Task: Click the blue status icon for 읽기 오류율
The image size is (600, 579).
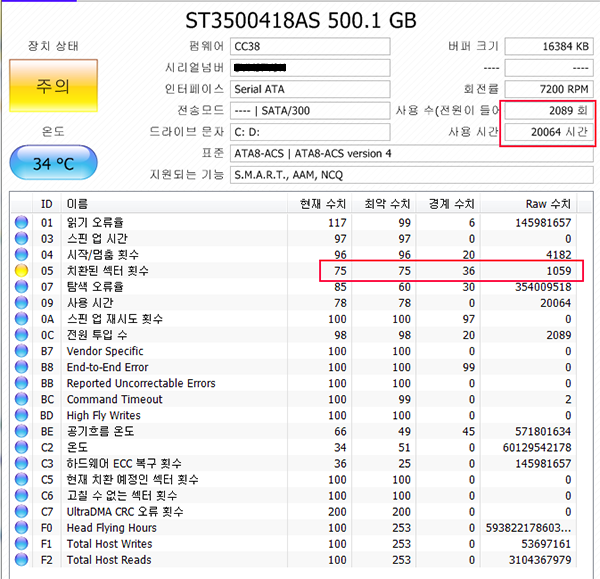Action: point(21,222)
